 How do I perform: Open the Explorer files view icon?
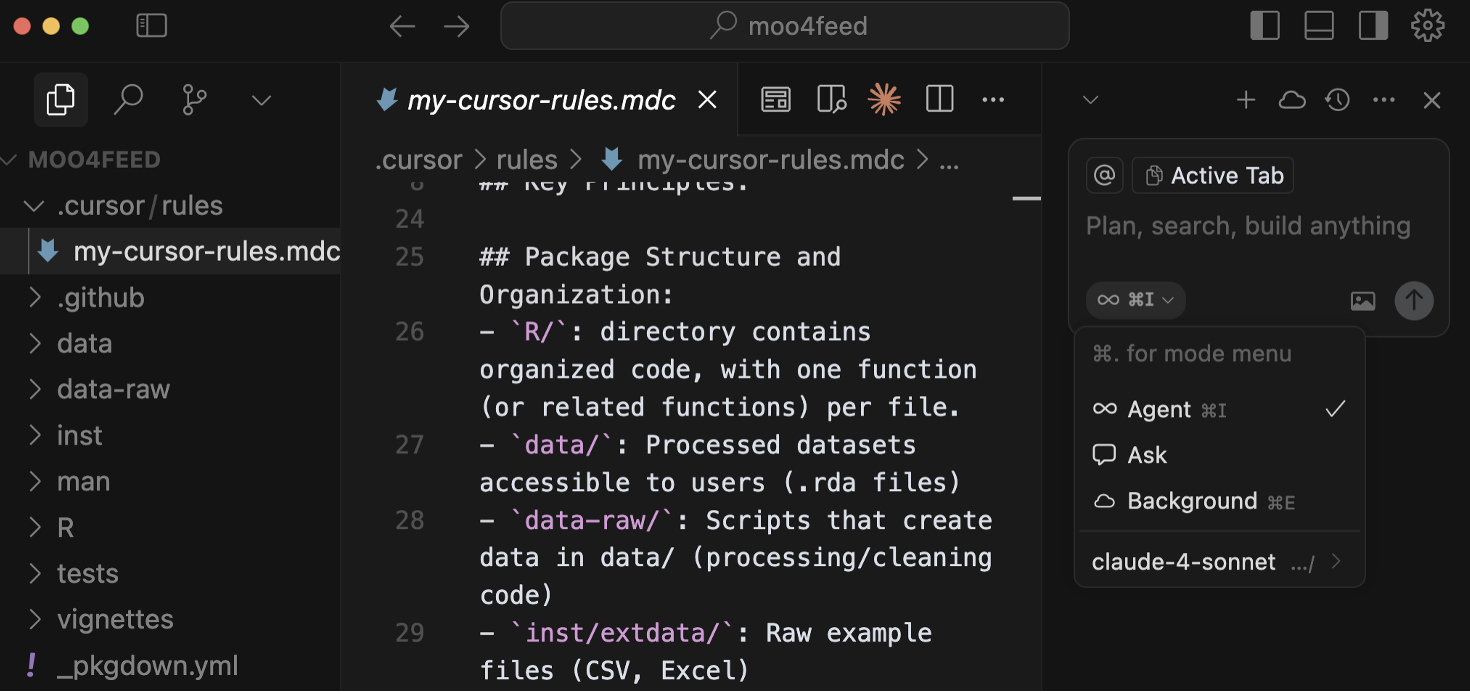60,100
